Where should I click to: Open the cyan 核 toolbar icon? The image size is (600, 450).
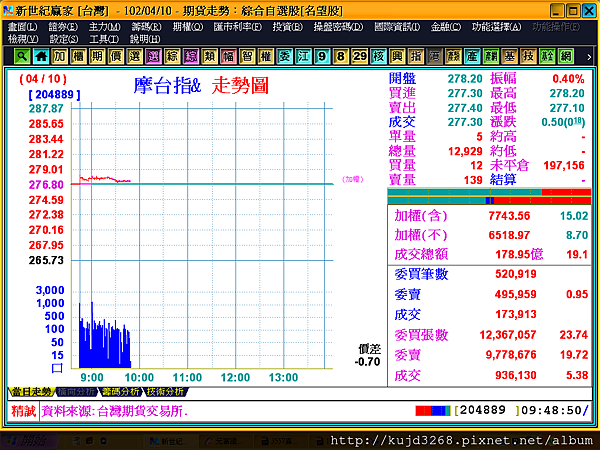tap(378, 57)
